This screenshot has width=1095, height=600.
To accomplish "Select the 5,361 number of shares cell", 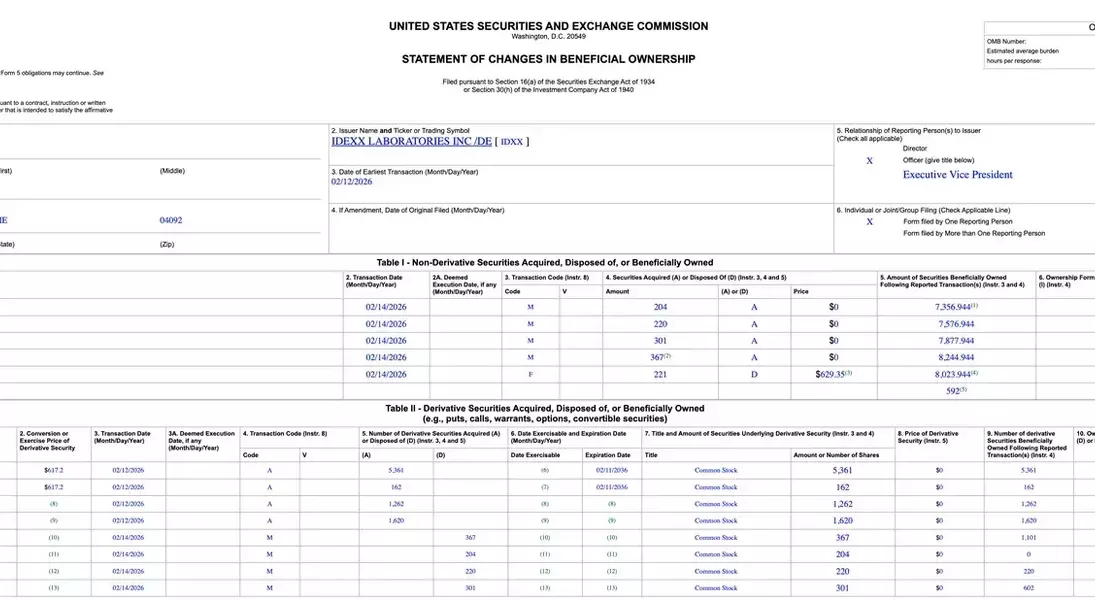I will point(842,470).
